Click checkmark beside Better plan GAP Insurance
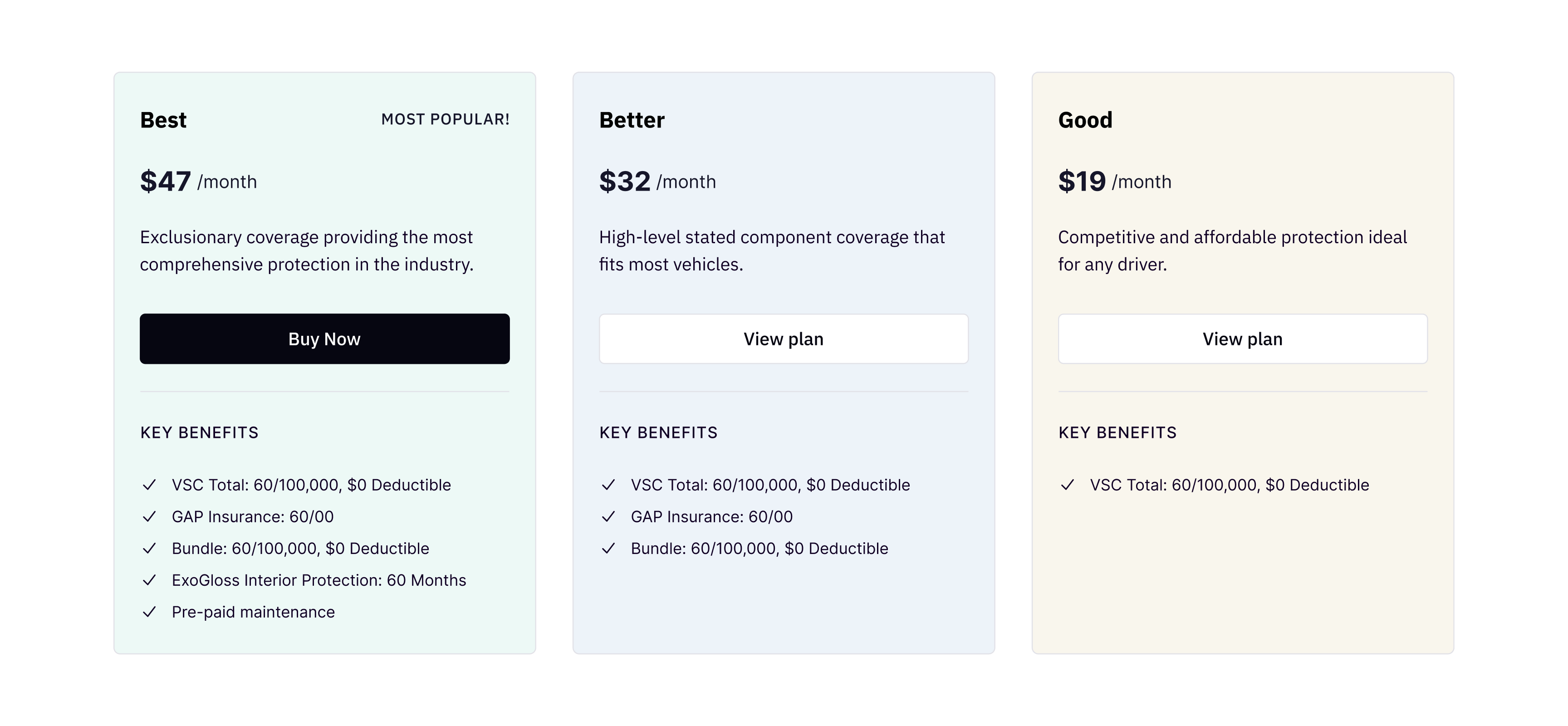1568x726 pixels. click(608, 517)
